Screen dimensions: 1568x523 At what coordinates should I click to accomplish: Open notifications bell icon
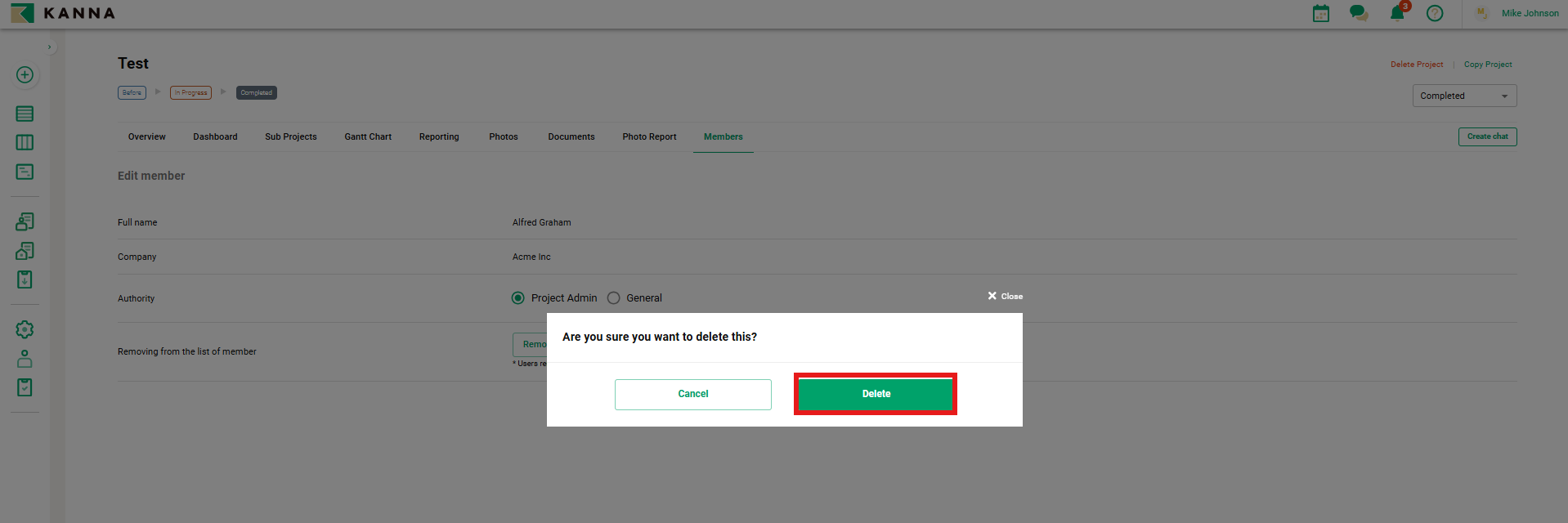(x=1397, y=13)
